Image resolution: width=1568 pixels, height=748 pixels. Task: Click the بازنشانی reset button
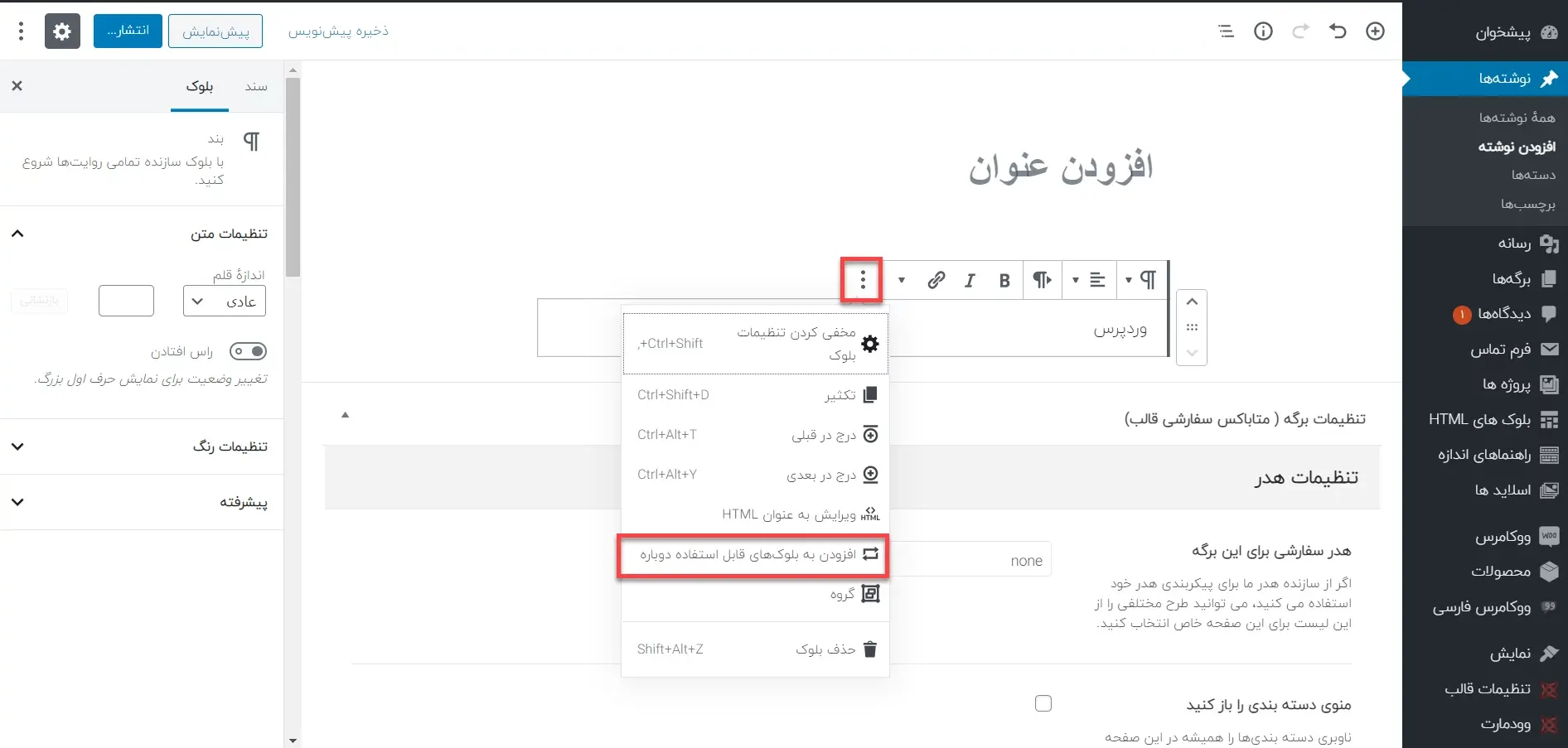[40, 301]
